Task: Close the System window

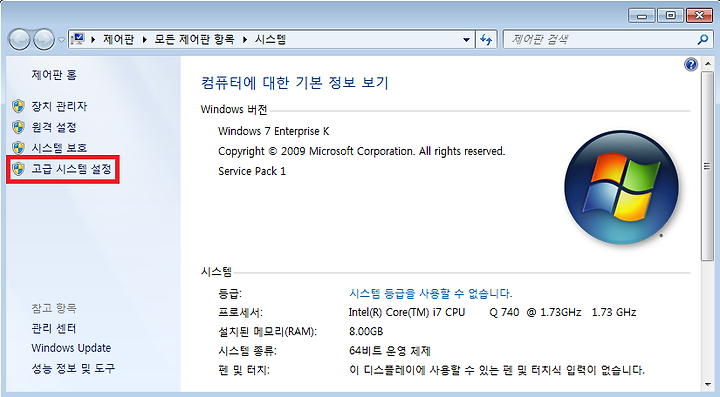Action: tap(699, 16)
